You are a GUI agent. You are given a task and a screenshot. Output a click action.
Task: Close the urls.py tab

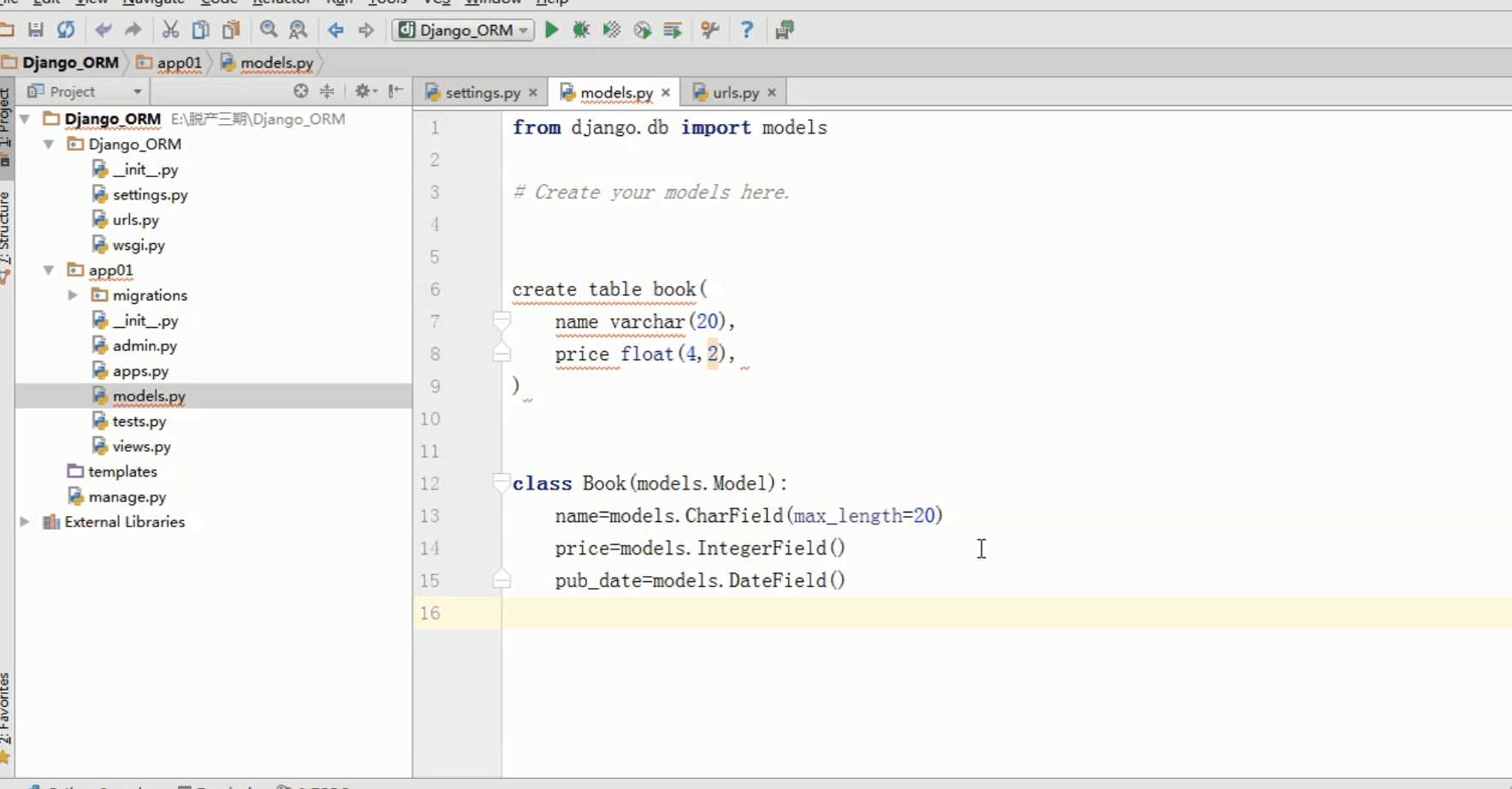coord(772,92)
